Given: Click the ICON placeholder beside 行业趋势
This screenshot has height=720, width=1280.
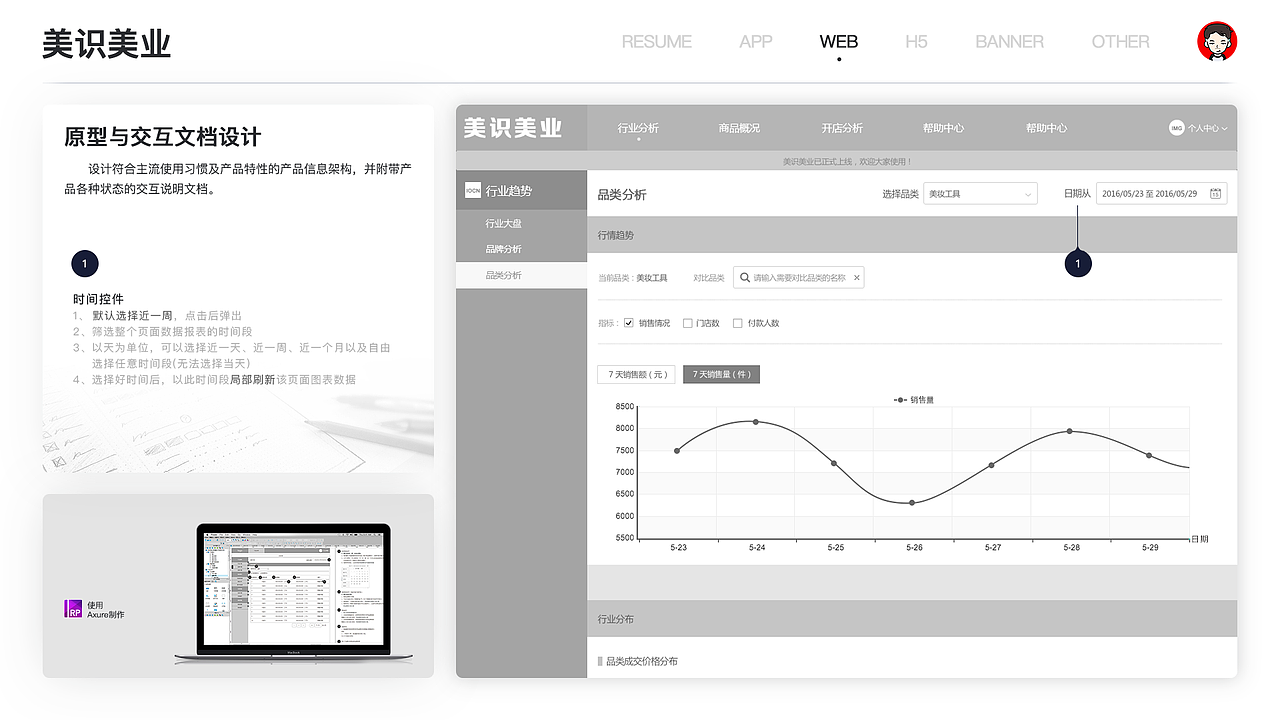Looking at the screenshot, I should click(x=473, y=190).
